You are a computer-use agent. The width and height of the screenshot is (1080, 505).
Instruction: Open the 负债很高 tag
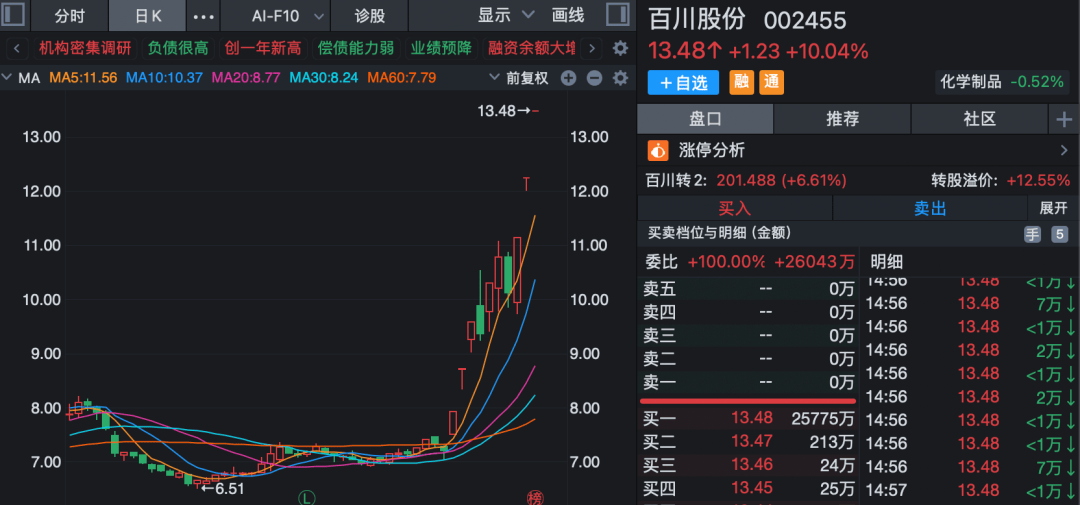click(178, 48)
